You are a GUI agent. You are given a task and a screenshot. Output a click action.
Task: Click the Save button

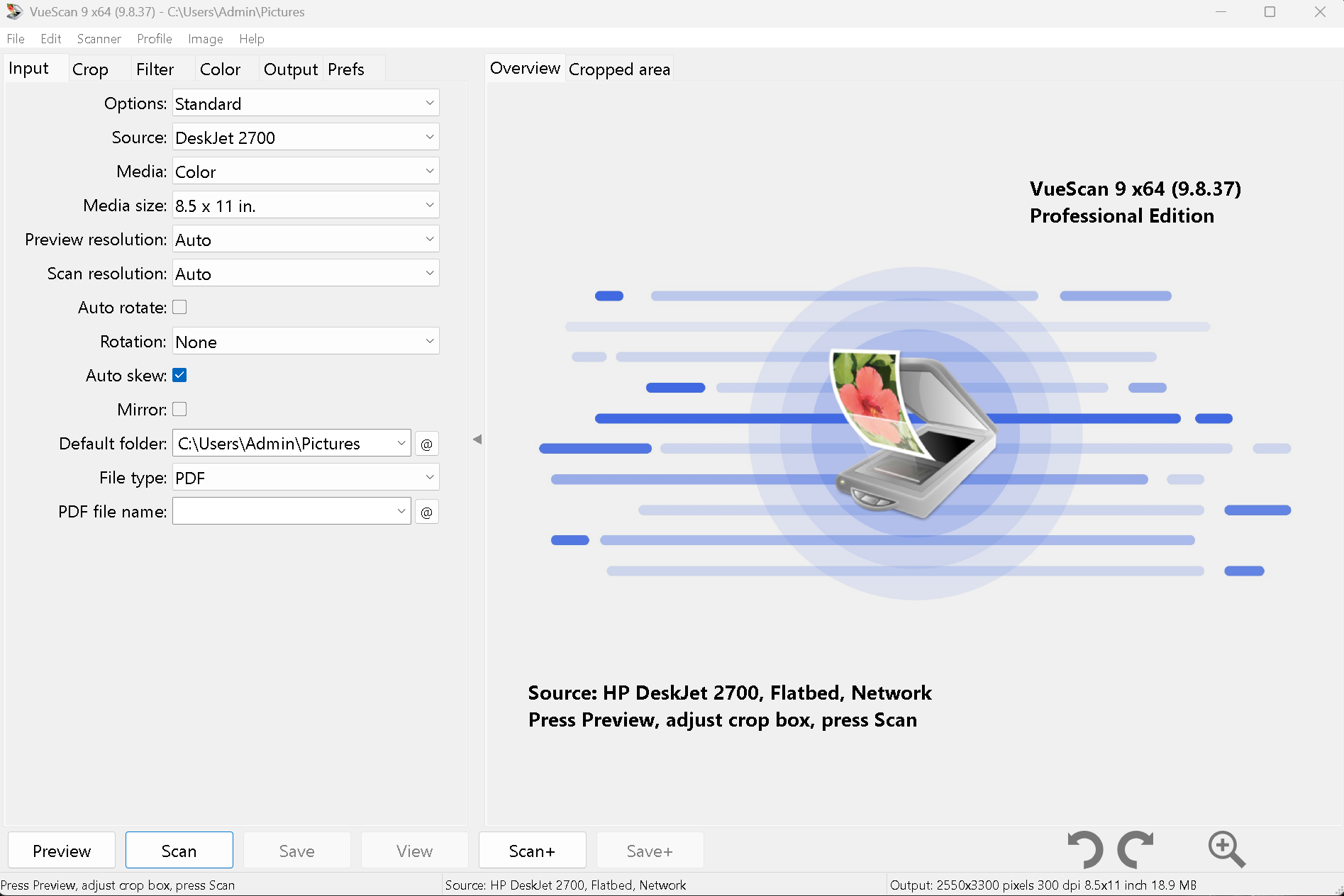coord(297,850)
